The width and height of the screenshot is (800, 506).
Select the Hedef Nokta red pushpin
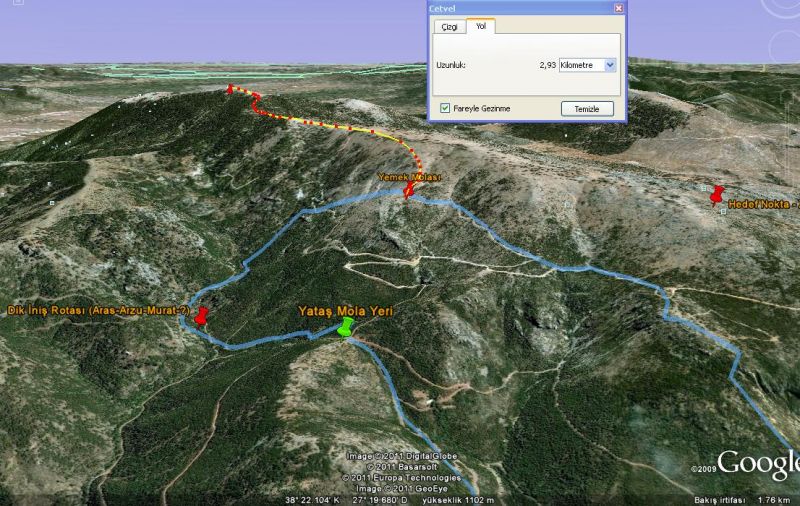coord(716,195)
